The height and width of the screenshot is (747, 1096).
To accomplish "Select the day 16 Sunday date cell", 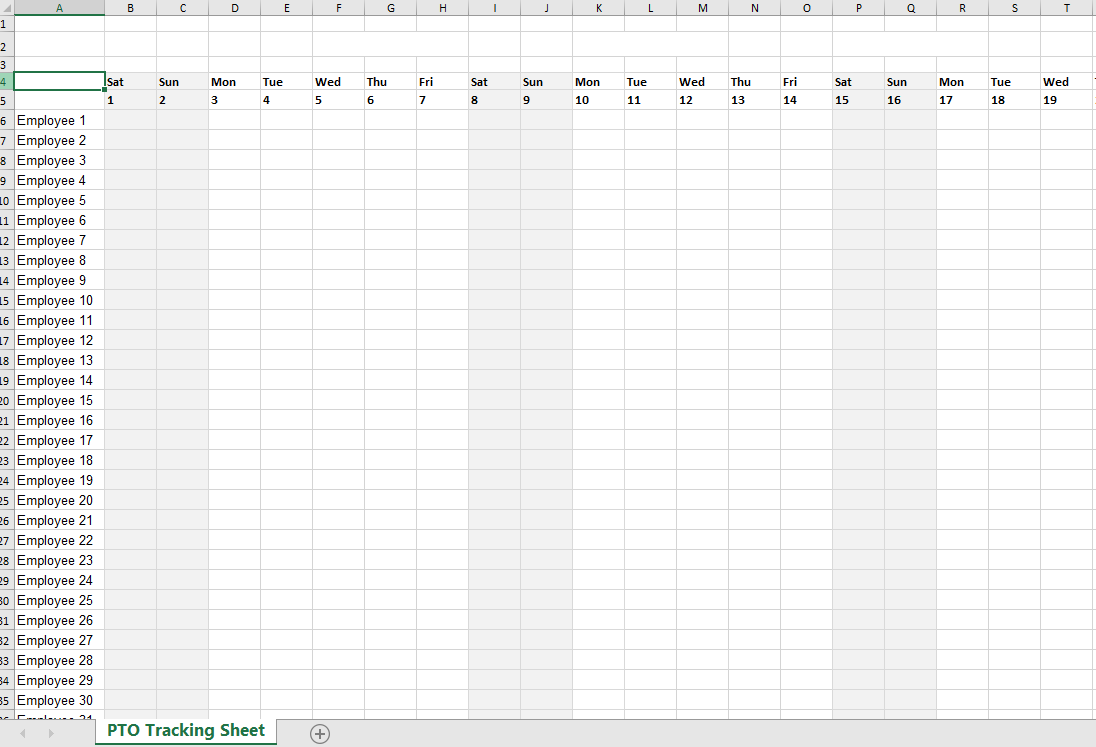I will (910, 100).
